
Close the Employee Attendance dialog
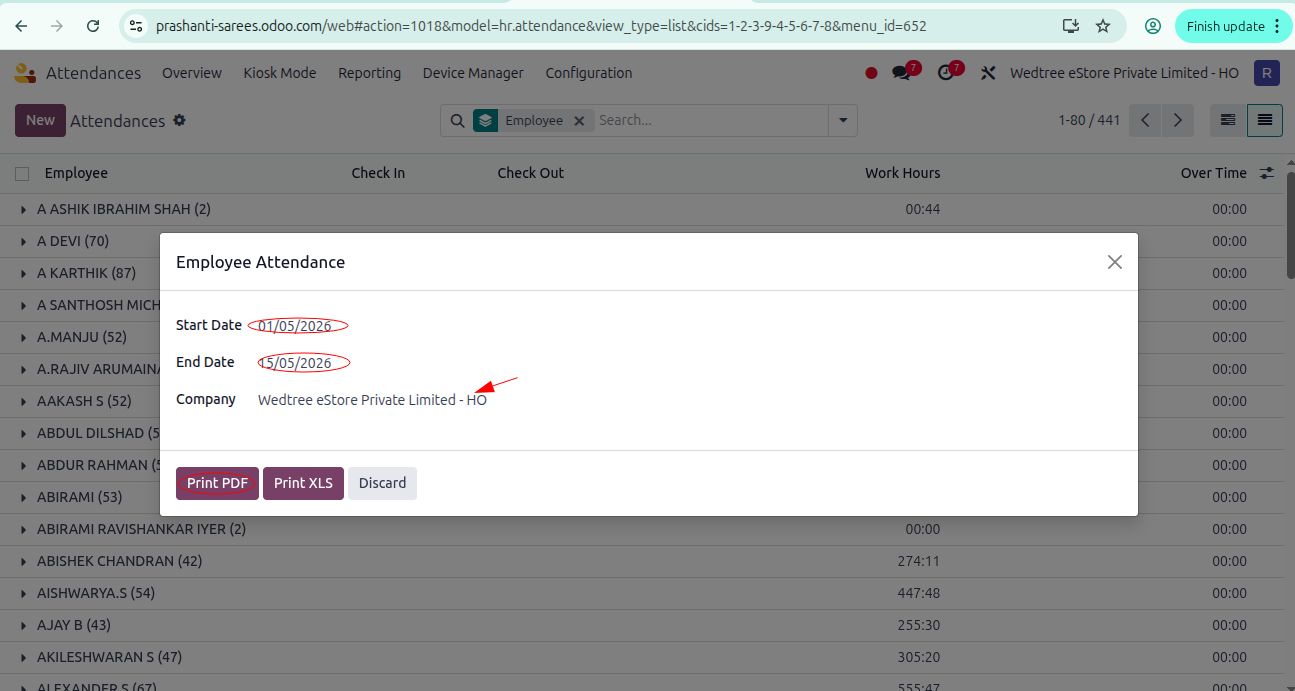coord(1115,262)
